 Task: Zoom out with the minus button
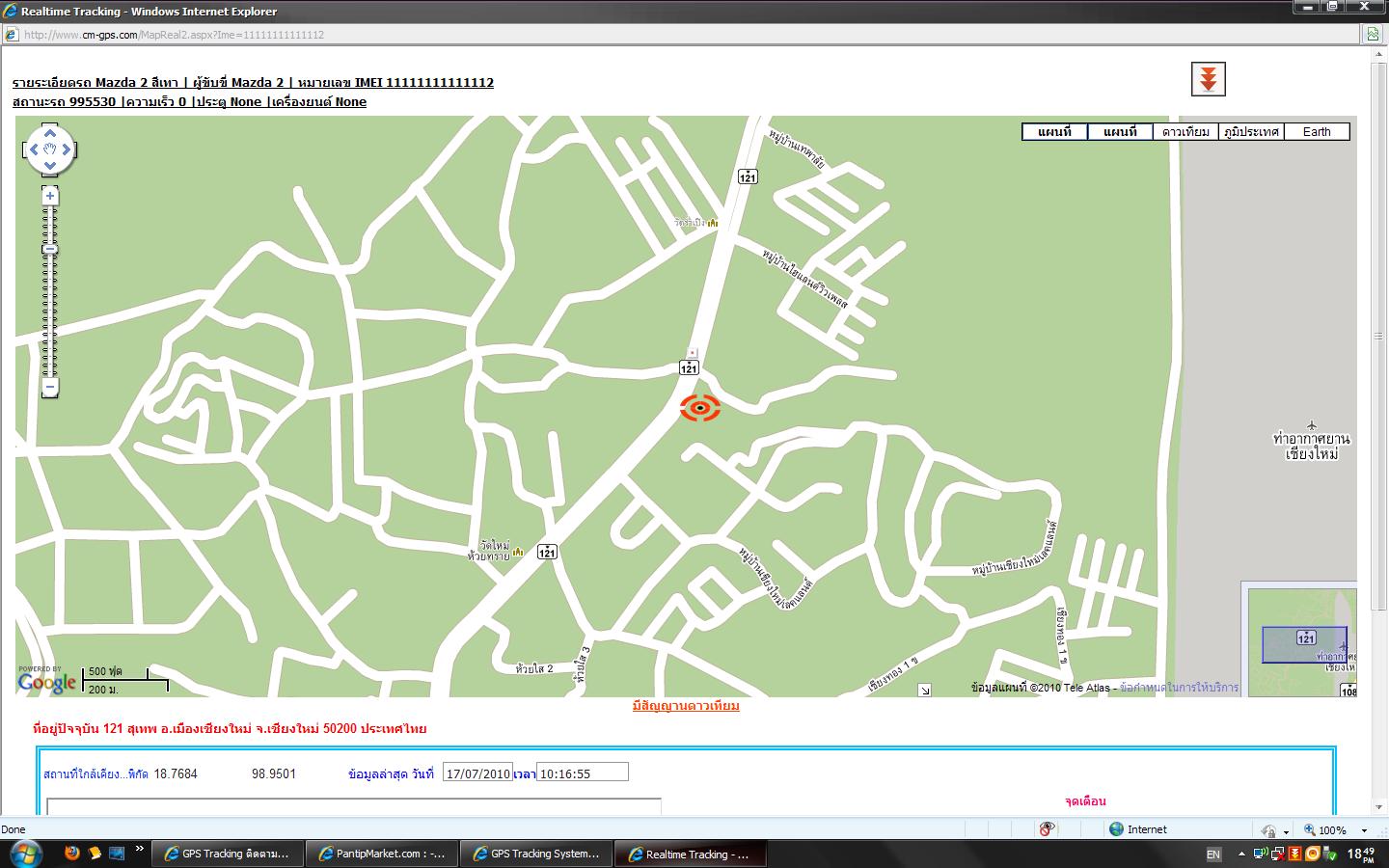tap(50, 388)
